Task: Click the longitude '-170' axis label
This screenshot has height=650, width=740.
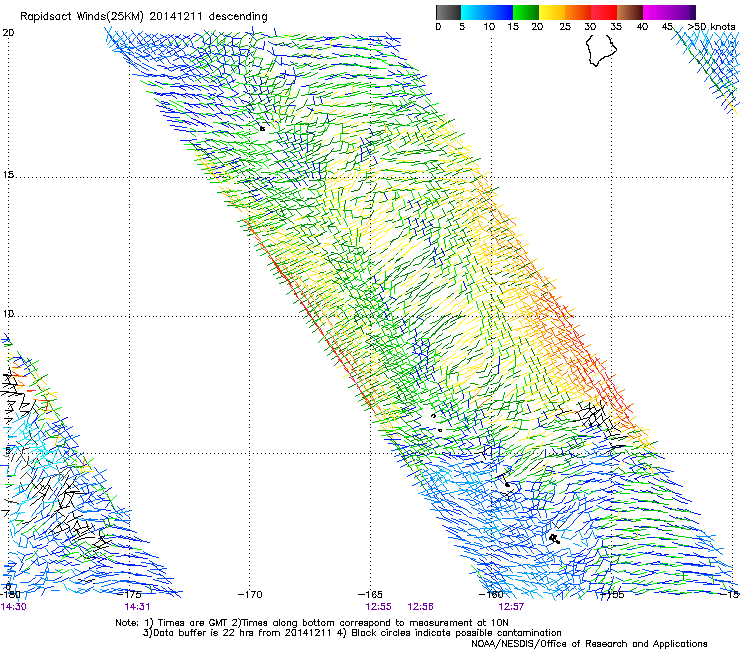Action: point(251,594)
